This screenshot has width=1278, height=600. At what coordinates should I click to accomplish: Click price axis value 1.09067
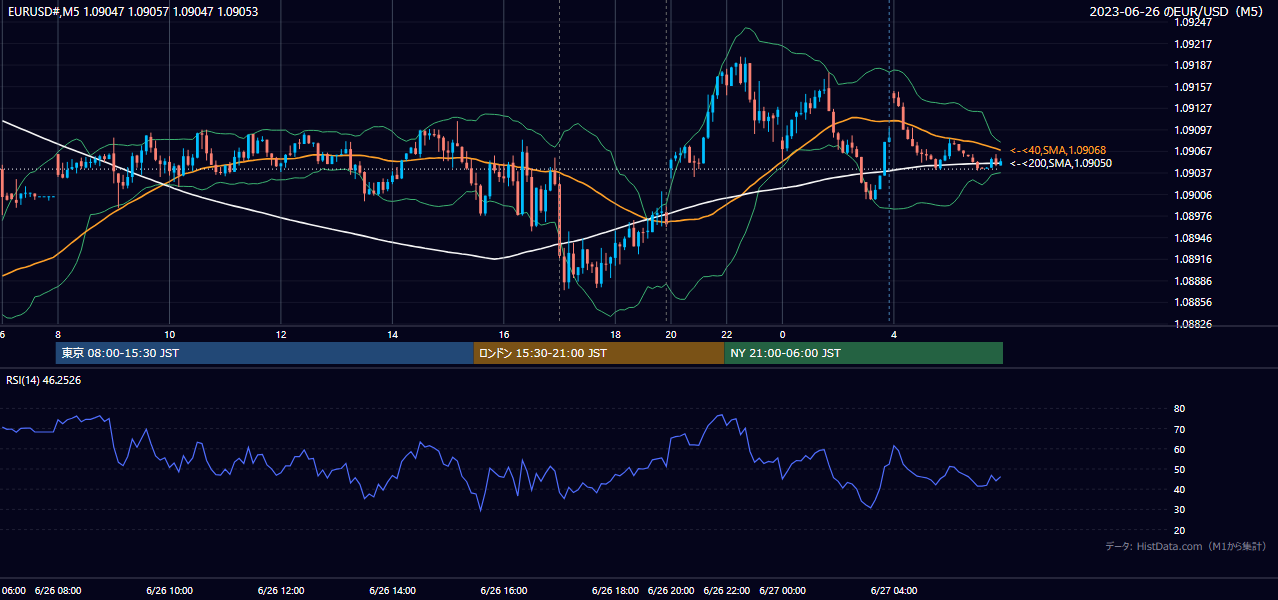click(1193, 151)
